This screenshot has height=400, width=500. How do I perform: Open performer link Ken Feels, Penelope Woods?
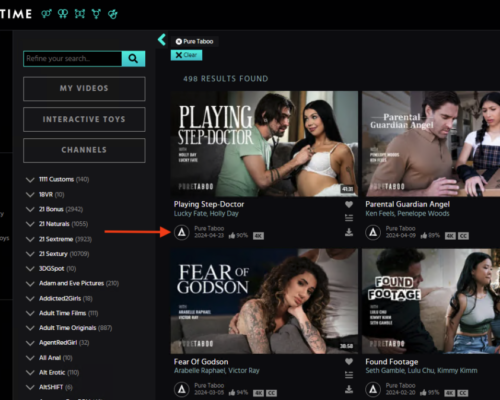[407, 214]
